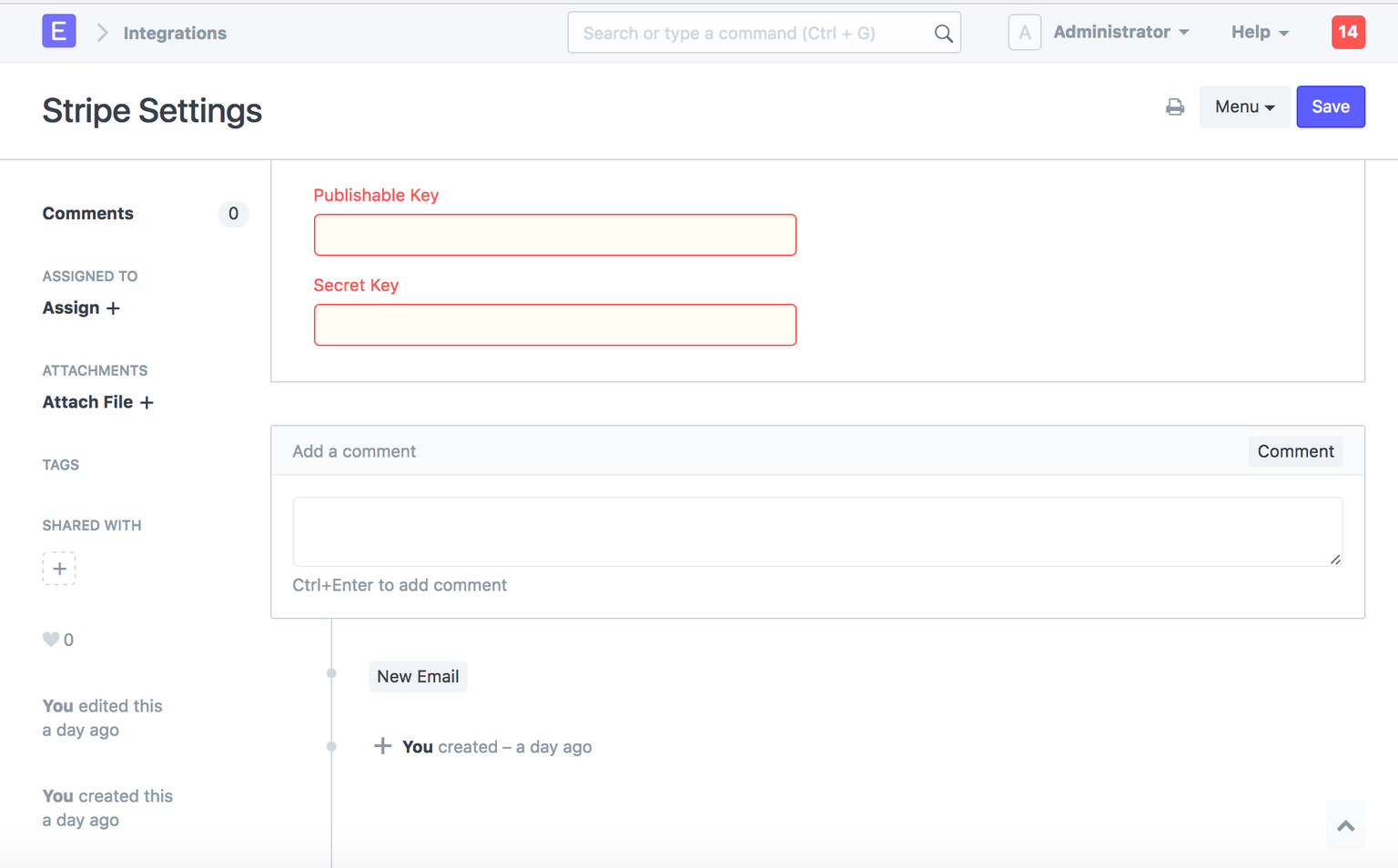Click the print icon near Menu
Viewport: 1398px width, 868px height.
[1175, 106]
